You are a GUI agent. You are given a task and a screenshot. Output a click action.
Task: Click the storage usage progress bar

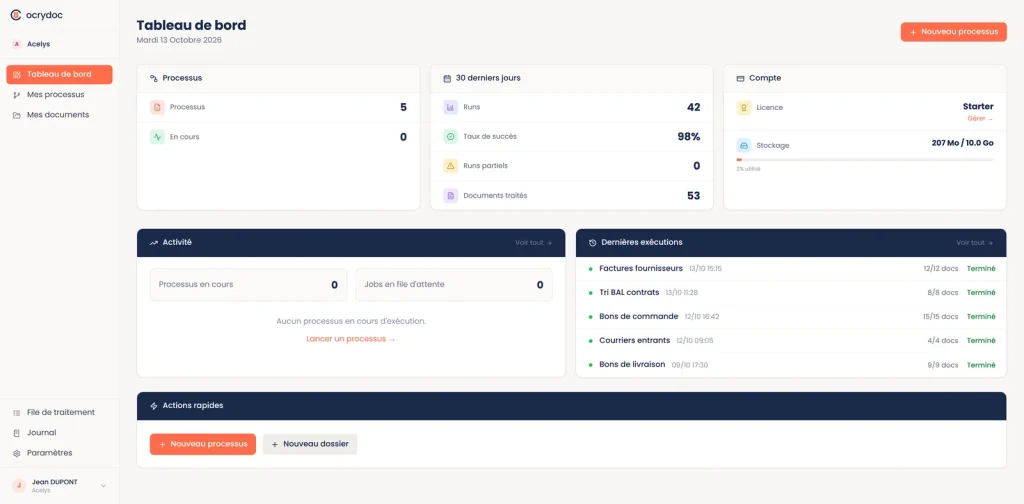(x=865, y=159)
